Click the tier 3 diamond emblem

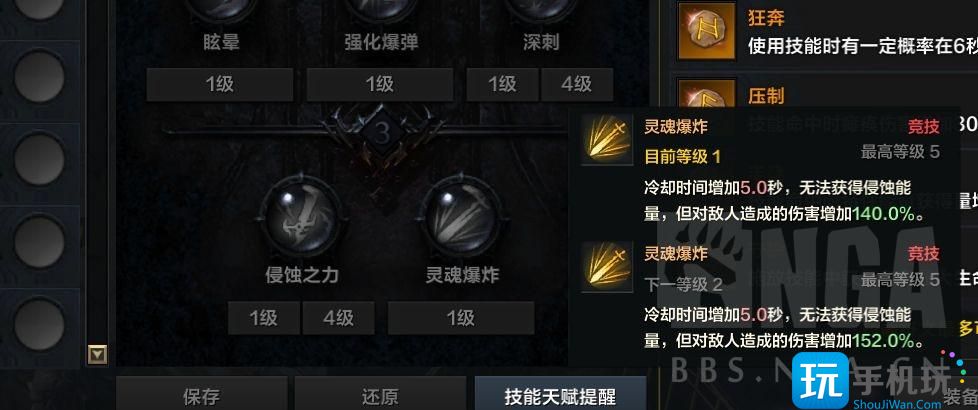tap(384, 133)
